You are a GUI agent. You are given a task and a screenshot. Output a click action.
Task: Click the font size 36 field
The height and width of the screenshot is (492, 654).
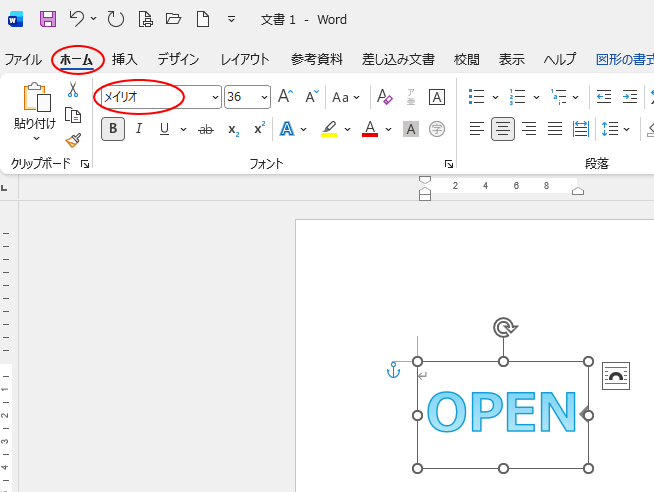[x=241, y=97]
